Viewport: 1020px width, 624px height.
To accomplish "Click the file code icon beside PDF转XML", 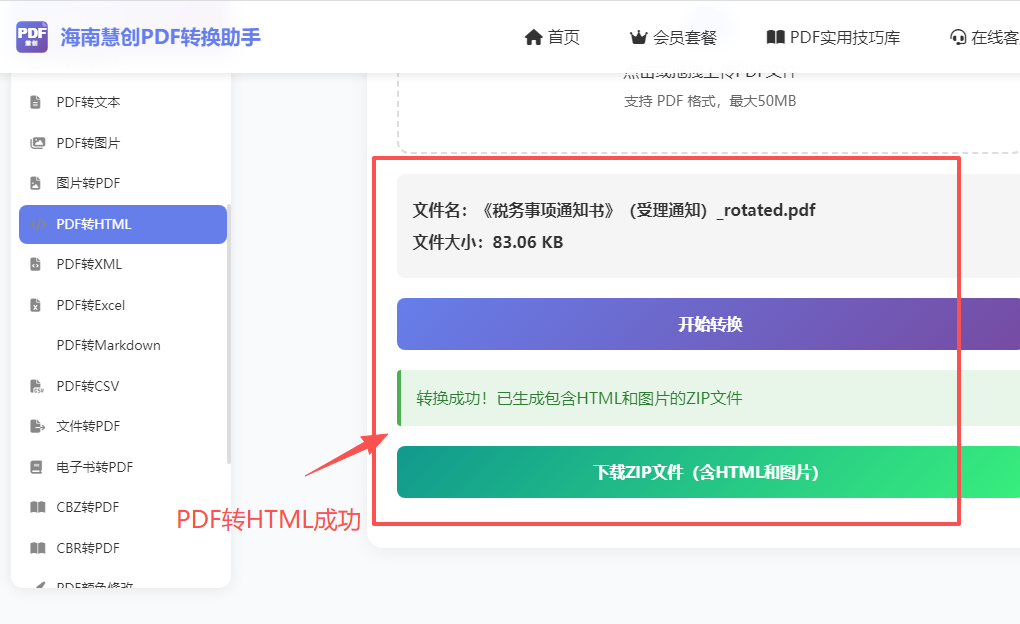I will (x=36, y=264).
